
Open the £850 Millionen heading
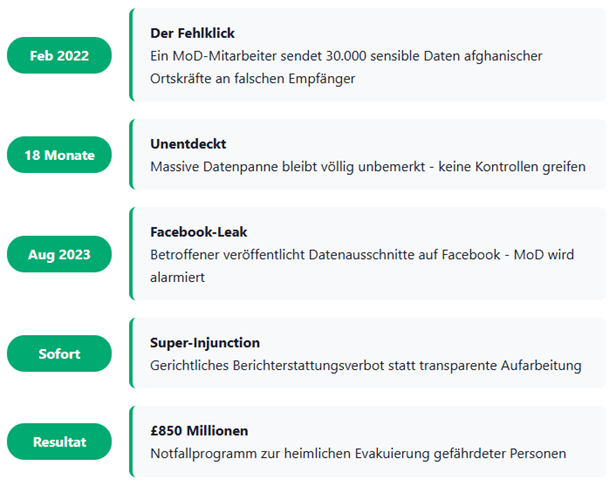(x=199, y=430)
